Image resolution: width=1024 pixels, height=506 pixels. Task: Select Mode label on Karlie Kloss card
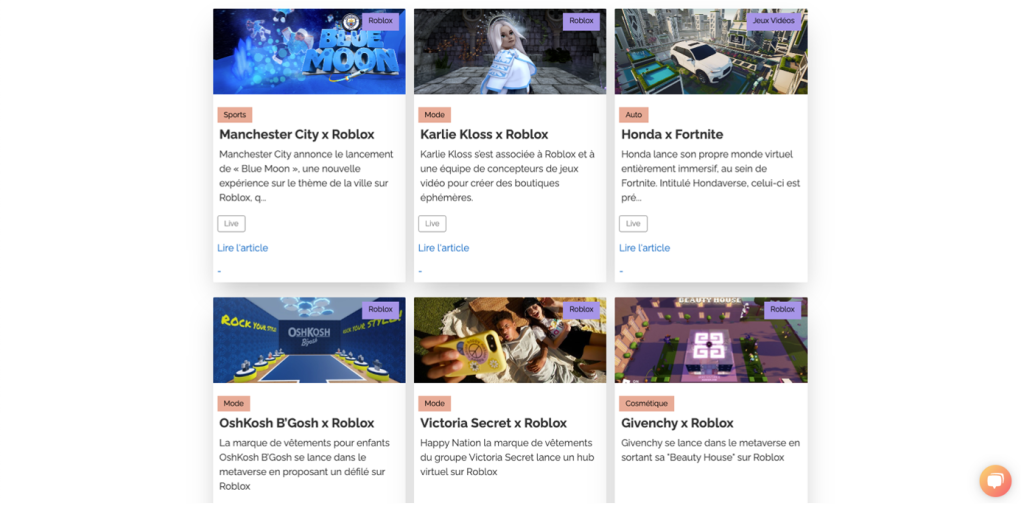(x=434, y=115)
